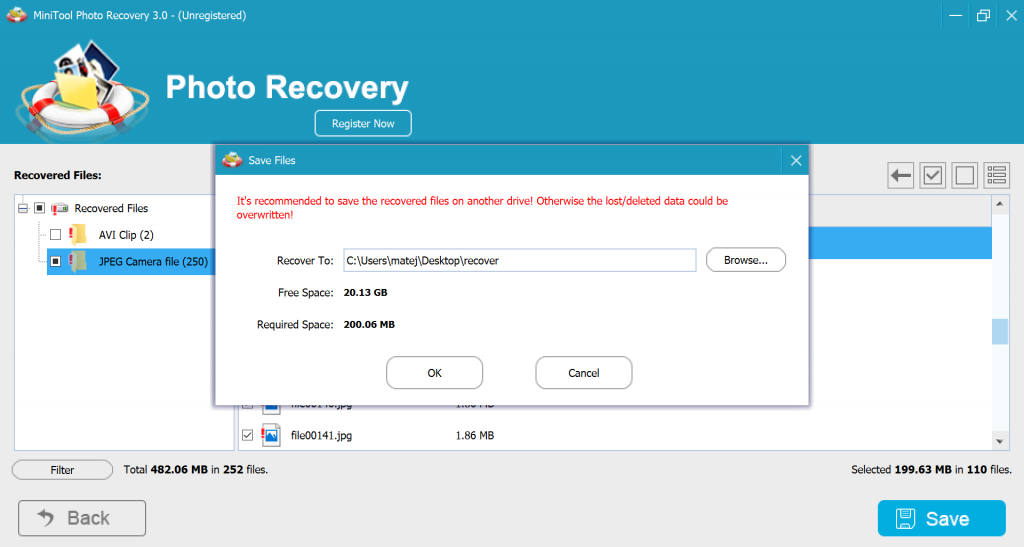This screenshot has height=547, width=1024.
Task: Restore down the main window
Action: 983,15
